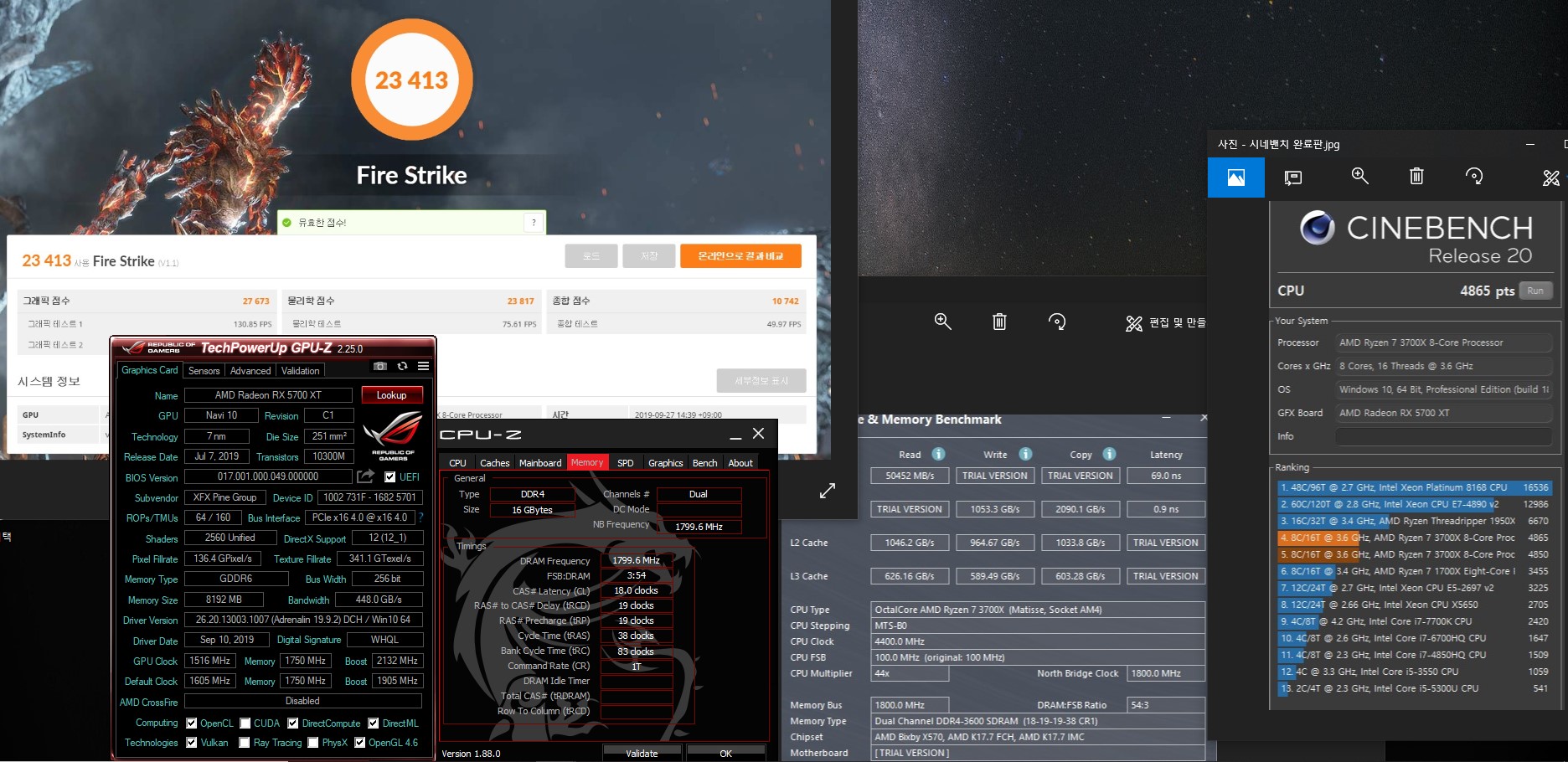Click the OK button in CPU-Z

[x=726, y=753]
